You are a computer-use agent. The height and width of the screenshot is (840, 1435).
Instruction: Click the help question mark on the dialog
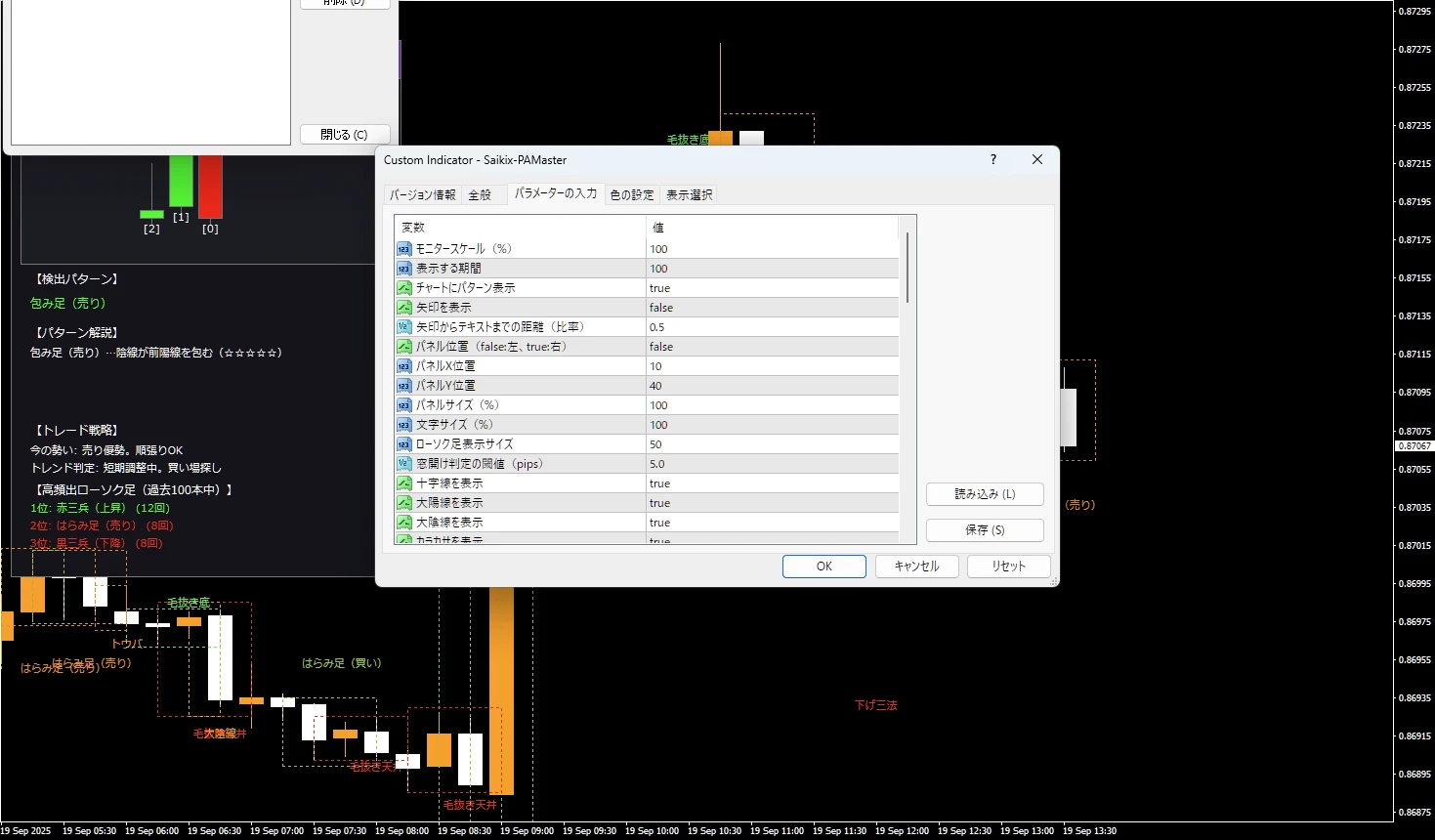click(992, 159)
